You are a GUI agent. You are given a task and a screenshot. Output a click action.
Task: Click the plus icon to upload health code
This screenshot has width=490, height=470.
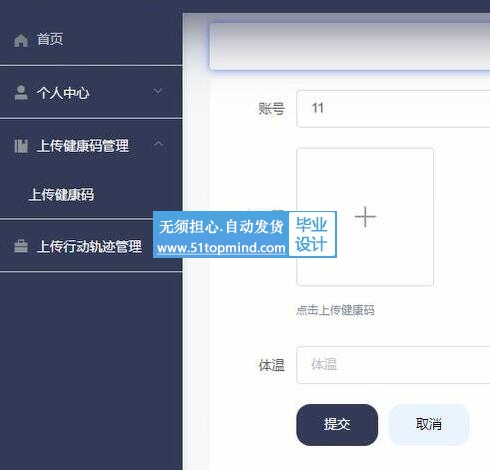click(365, 217)
